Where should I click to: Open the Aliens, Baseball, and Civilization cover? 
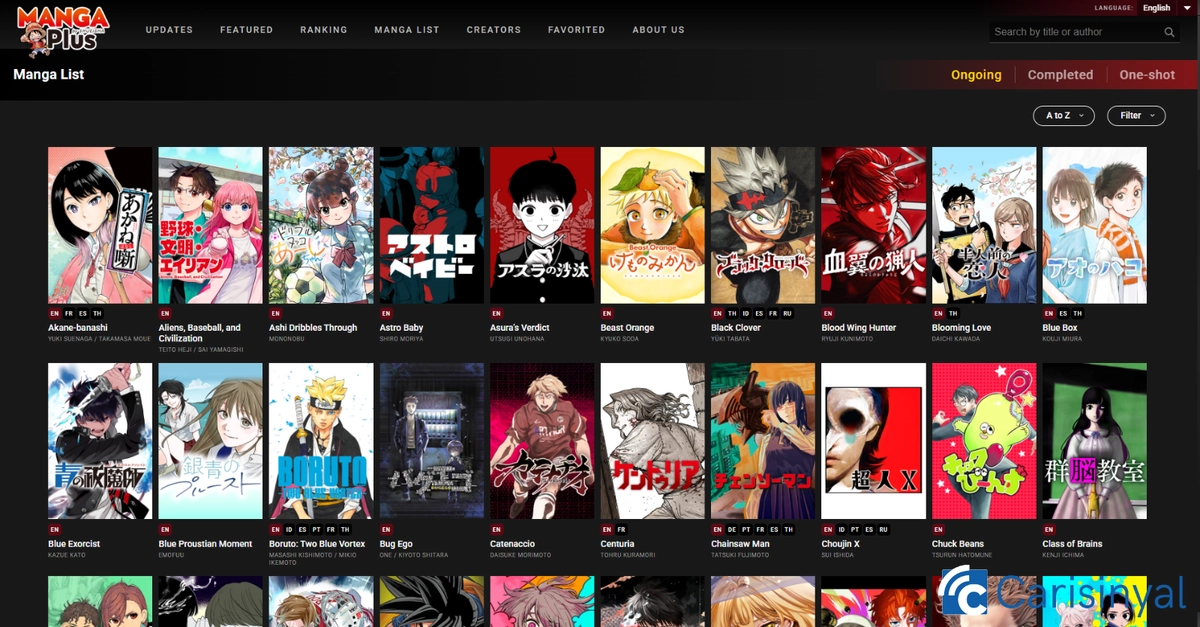(x=211, y=226)
